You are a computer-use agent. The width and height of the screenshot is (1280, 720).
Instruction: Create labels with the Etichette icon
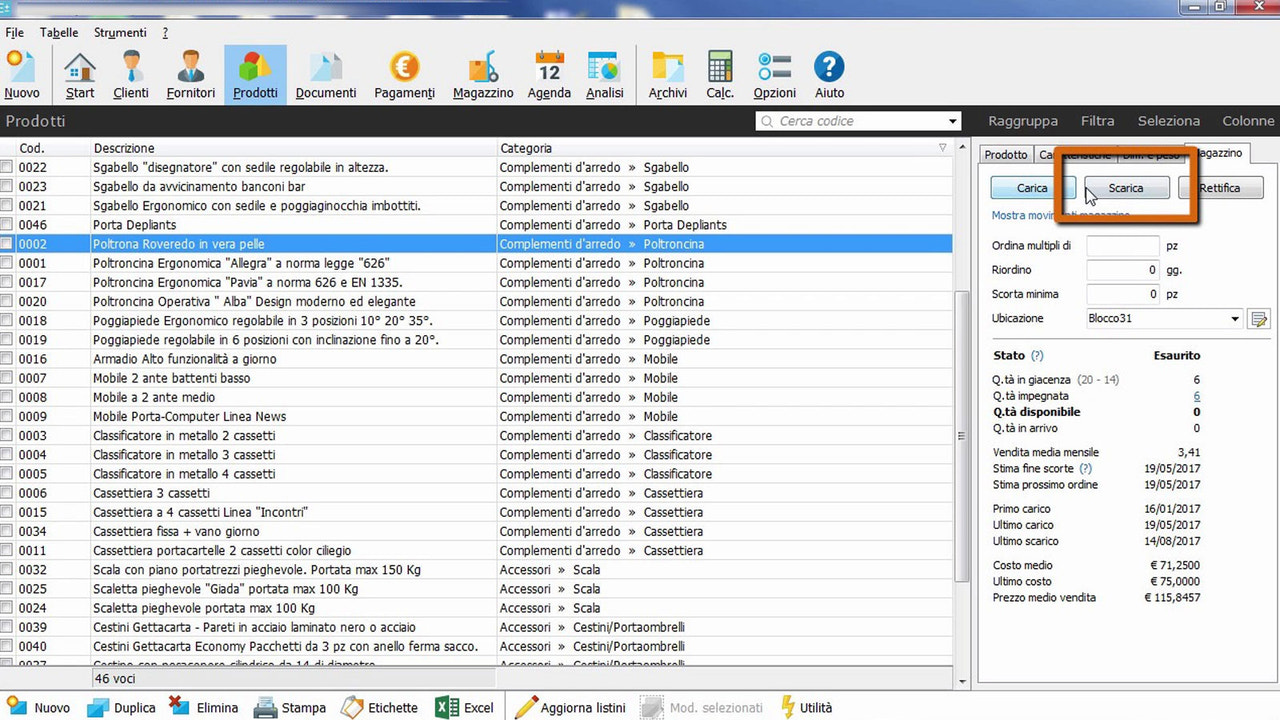(x=380, y=707)
